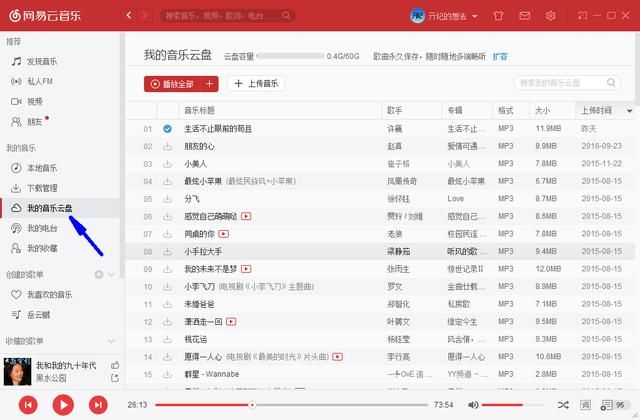The width and height of the screenshot is (640, 420).
Task: Download song 未婚爸爸
Action: [167, 304]
